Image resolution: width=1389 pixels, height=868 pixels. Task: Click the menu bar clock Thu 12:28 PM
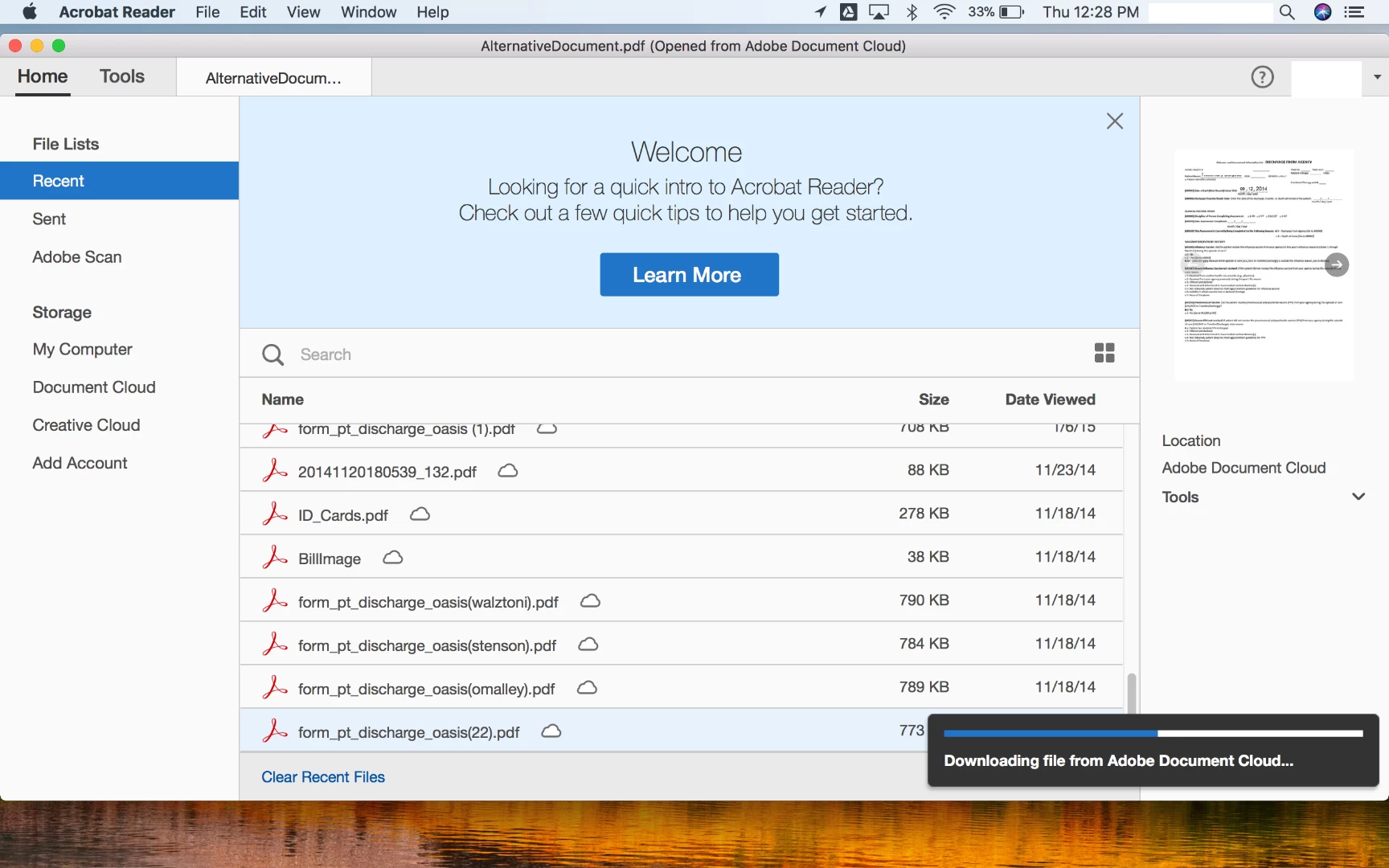(1091, 12)
